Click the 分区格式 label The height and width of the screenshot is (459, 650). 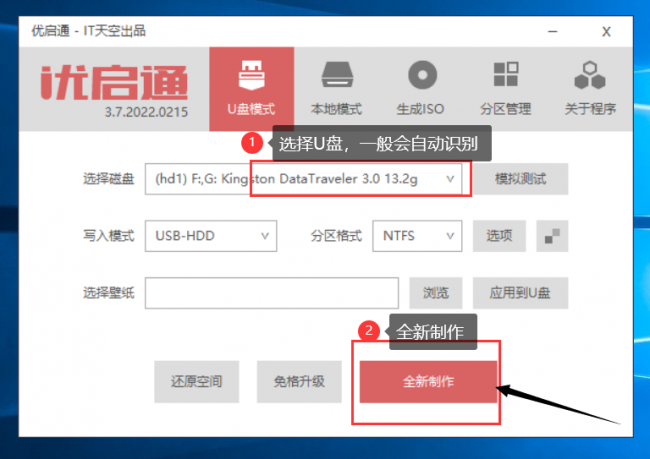[x=336, y=236]
